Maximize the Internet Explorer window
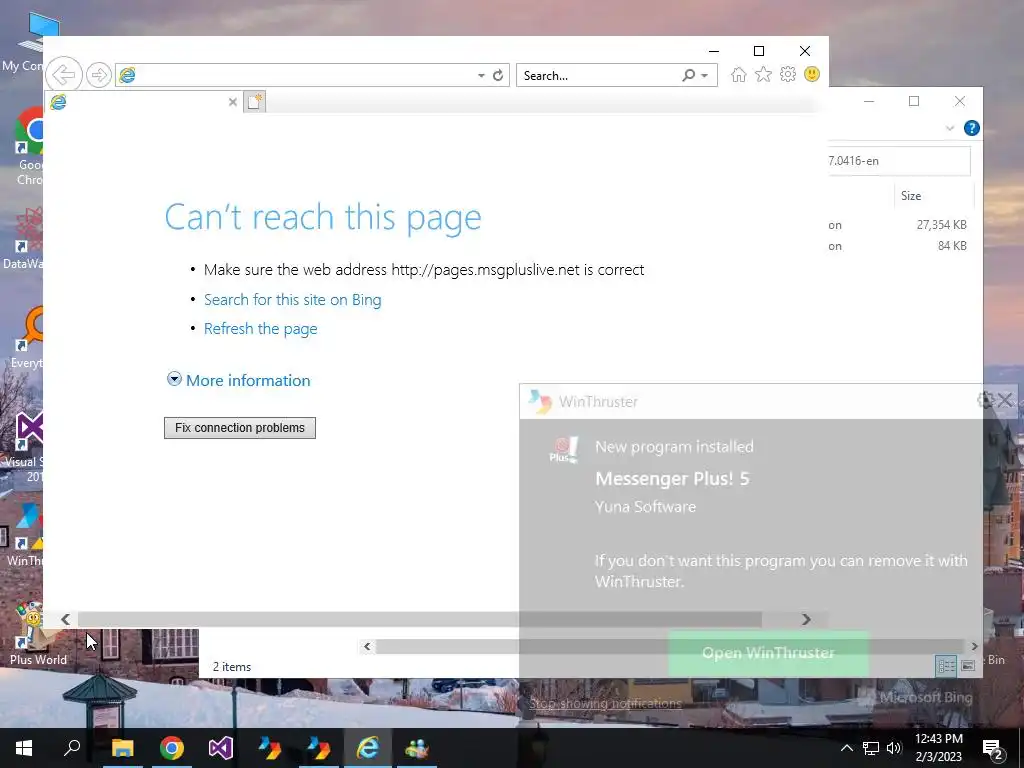The height and width of the screenshot is (768, 1024). 759,51
